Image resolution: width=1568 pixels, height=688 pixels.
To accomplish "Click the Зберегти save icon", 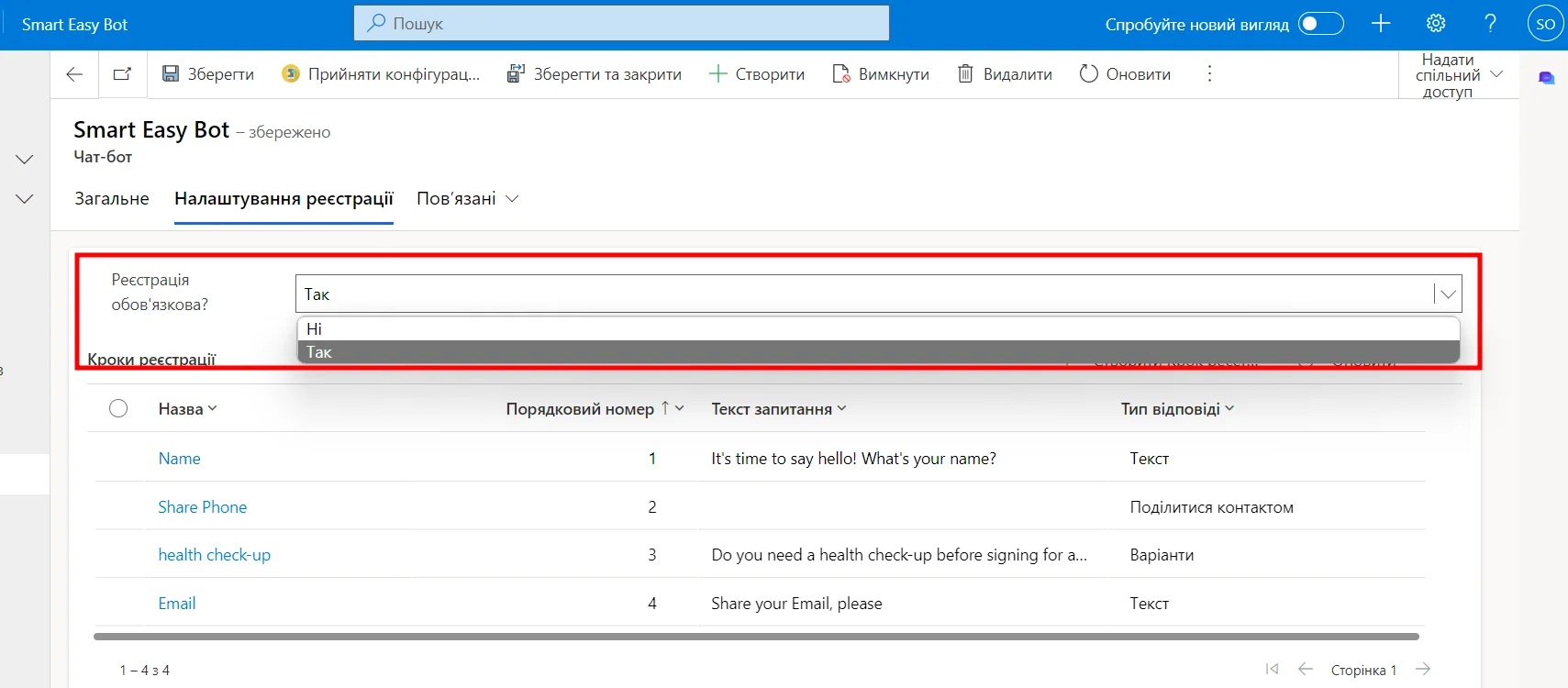I will pos(171,74).
